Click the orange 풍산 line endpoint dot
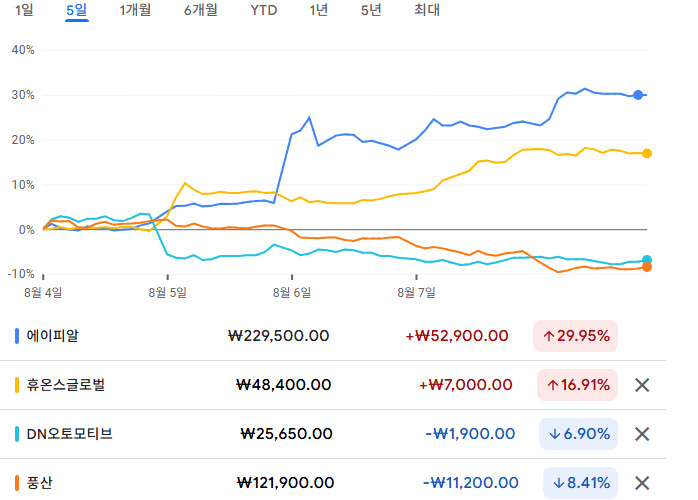 click(x=647, y=267)
